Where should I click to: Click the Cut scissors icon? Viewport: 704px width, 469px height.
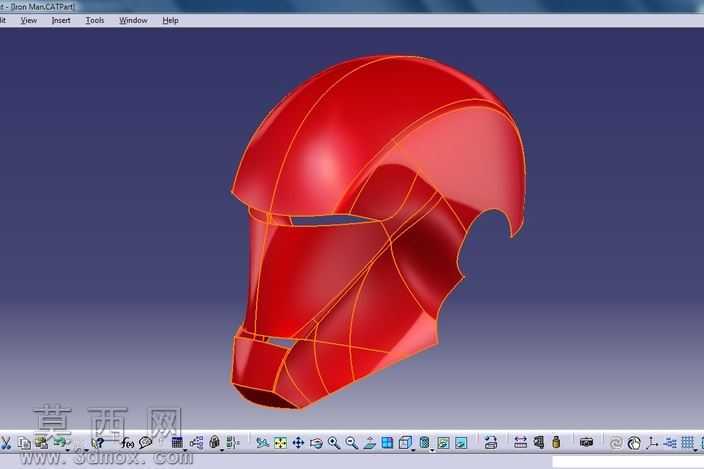pyautogui.click(x=6, y=443)
